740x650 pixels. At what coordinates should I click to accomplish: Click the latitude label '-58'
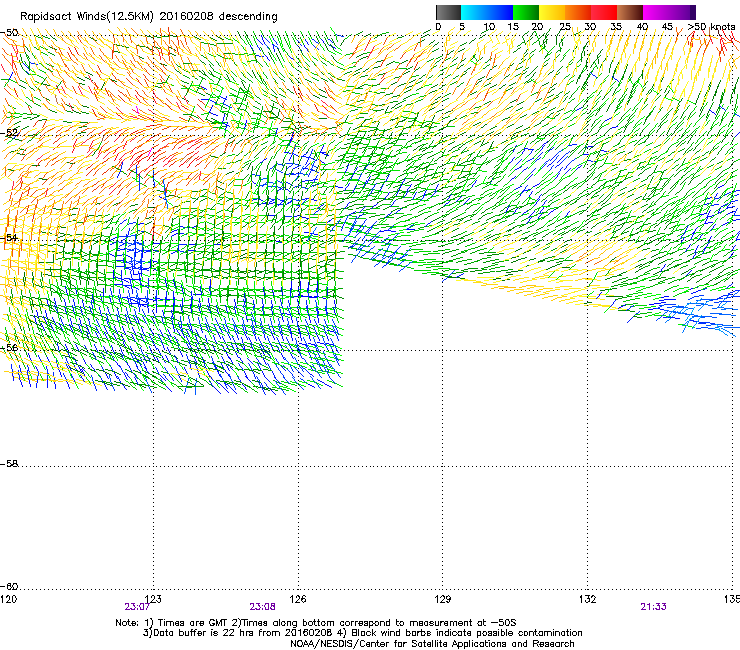point(9,464)
